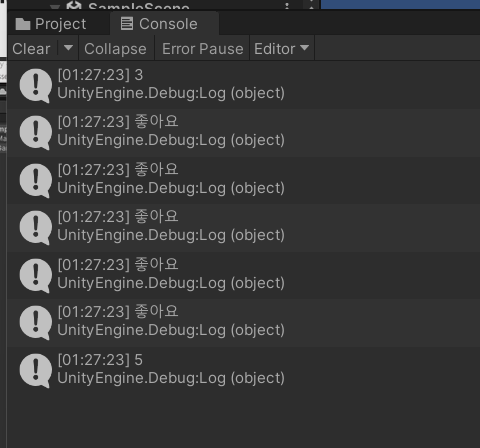480x448 pixels.
Task: Select the log entry showing 3
Action: [x=244, y=85]
